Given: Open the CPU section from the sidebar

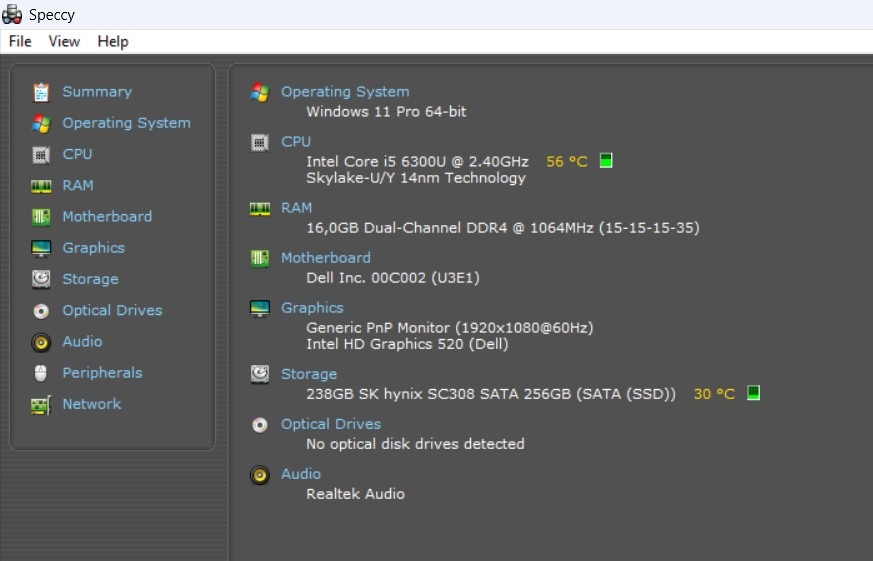Looking at the screenshot, I should (77, 154).
